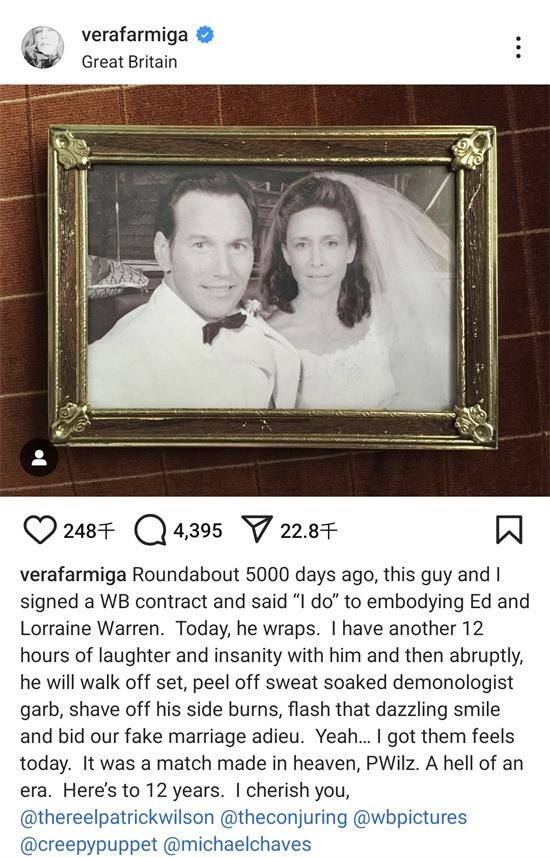The image size is (550, 858).
Task: Open verafarmiga's profile picture
Action: click(x=43, y=47)
